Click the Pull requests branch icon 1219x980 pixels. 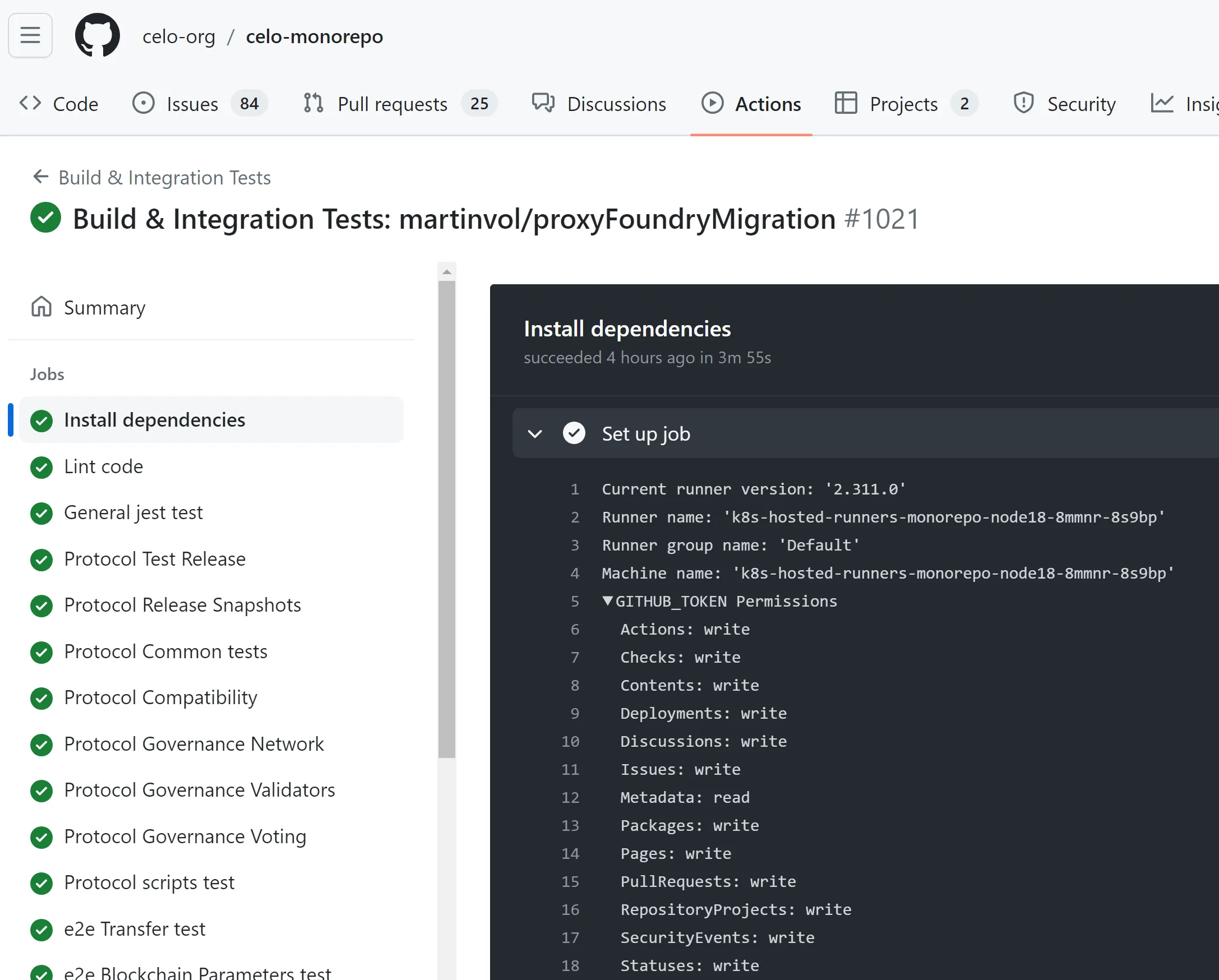[313, 103]
